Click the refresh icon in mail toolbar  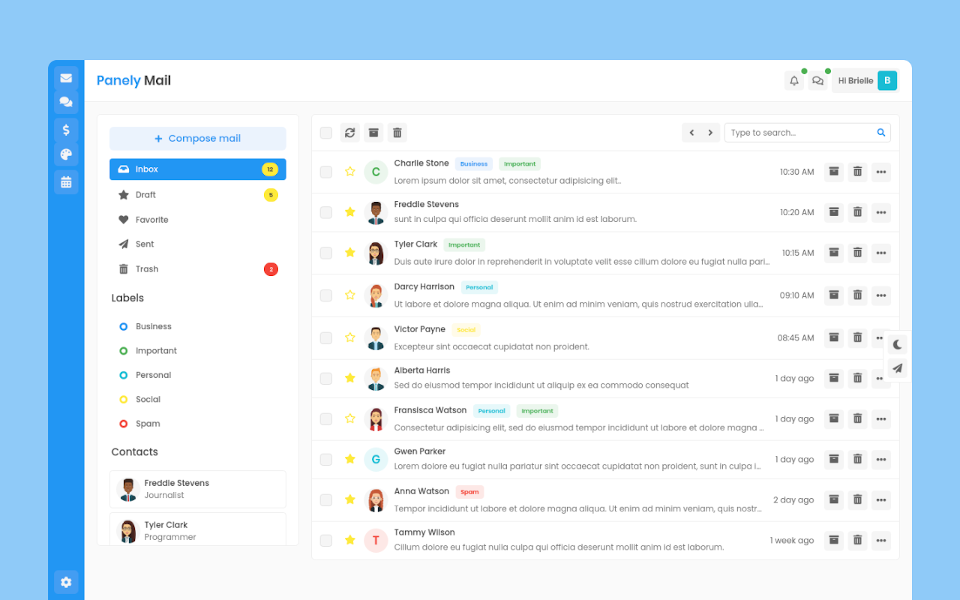tap(350, 133)
